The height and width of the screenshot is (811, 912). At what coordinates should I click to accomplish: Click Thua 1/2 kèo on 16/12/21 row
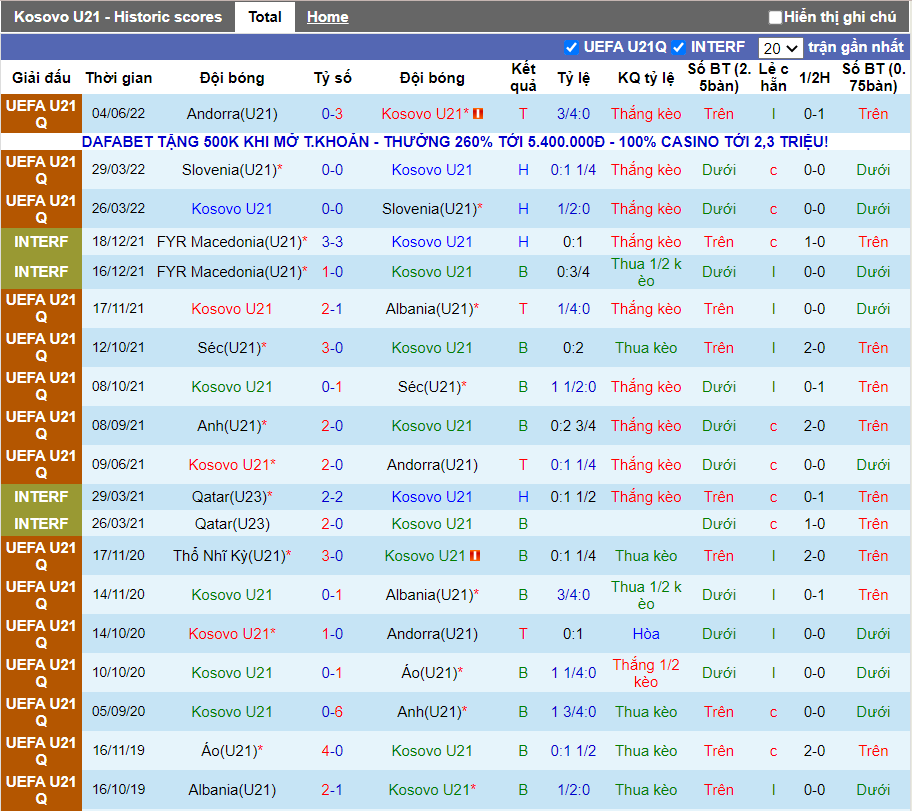tap(646, 272)
